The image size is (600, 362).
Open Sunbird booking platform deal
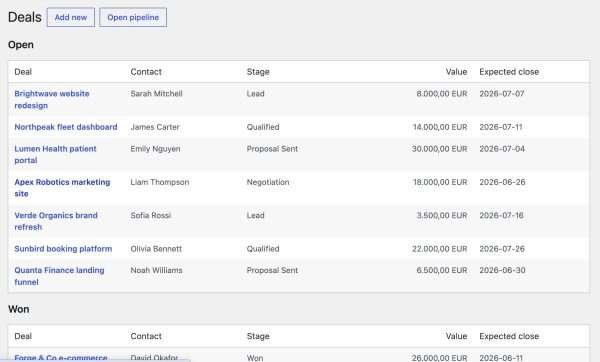[x=63, y=249]
